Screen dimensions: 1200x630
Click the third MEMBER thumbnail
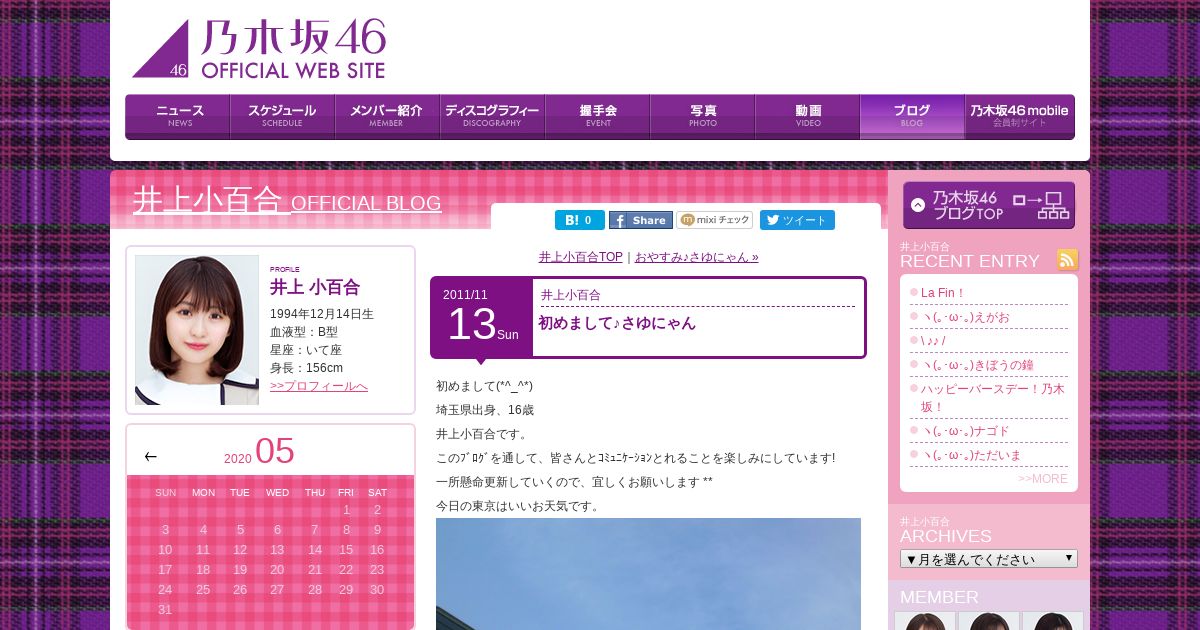coord(1053,621)
